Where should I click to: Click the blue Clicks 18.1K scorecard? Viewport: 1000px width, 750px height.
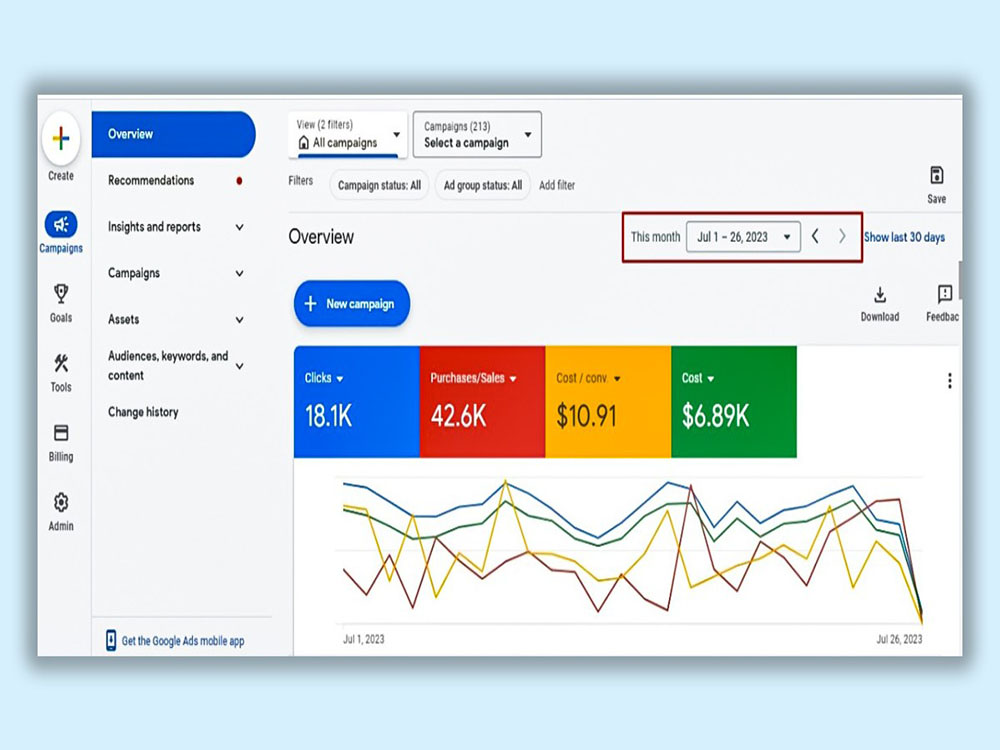(357, 402)
